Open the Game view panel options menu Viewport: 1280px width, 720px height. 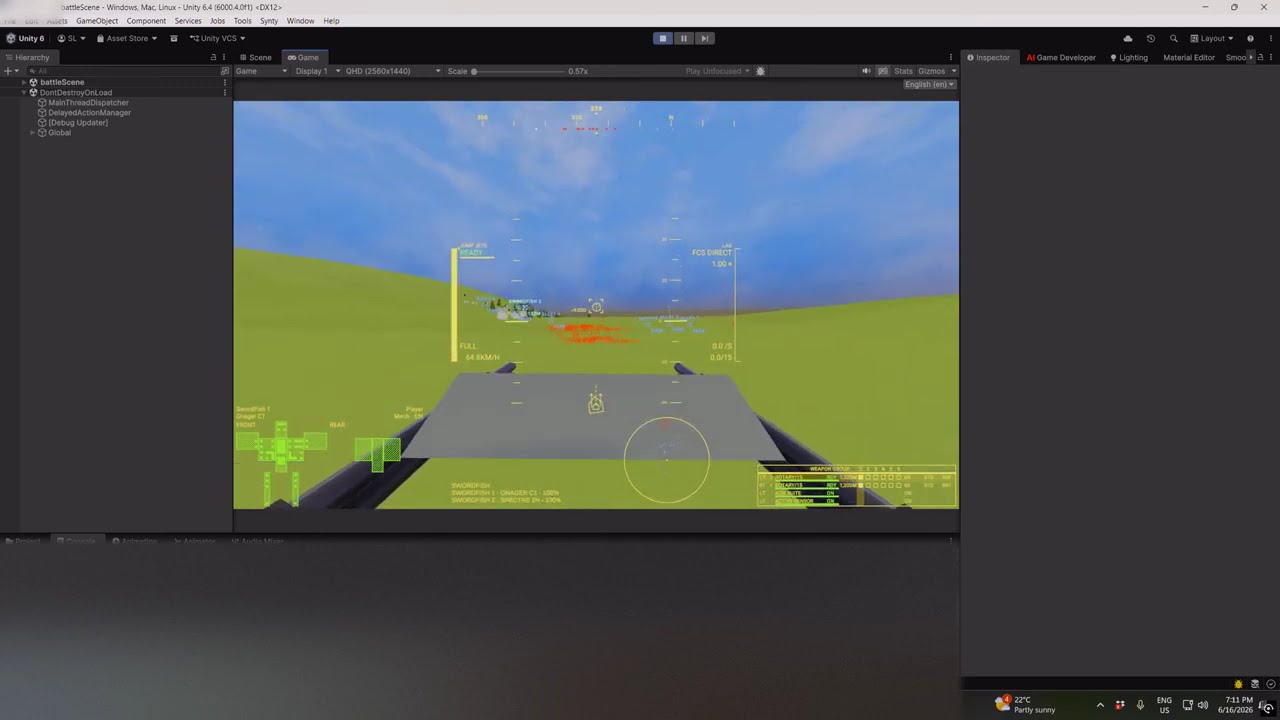951,57
